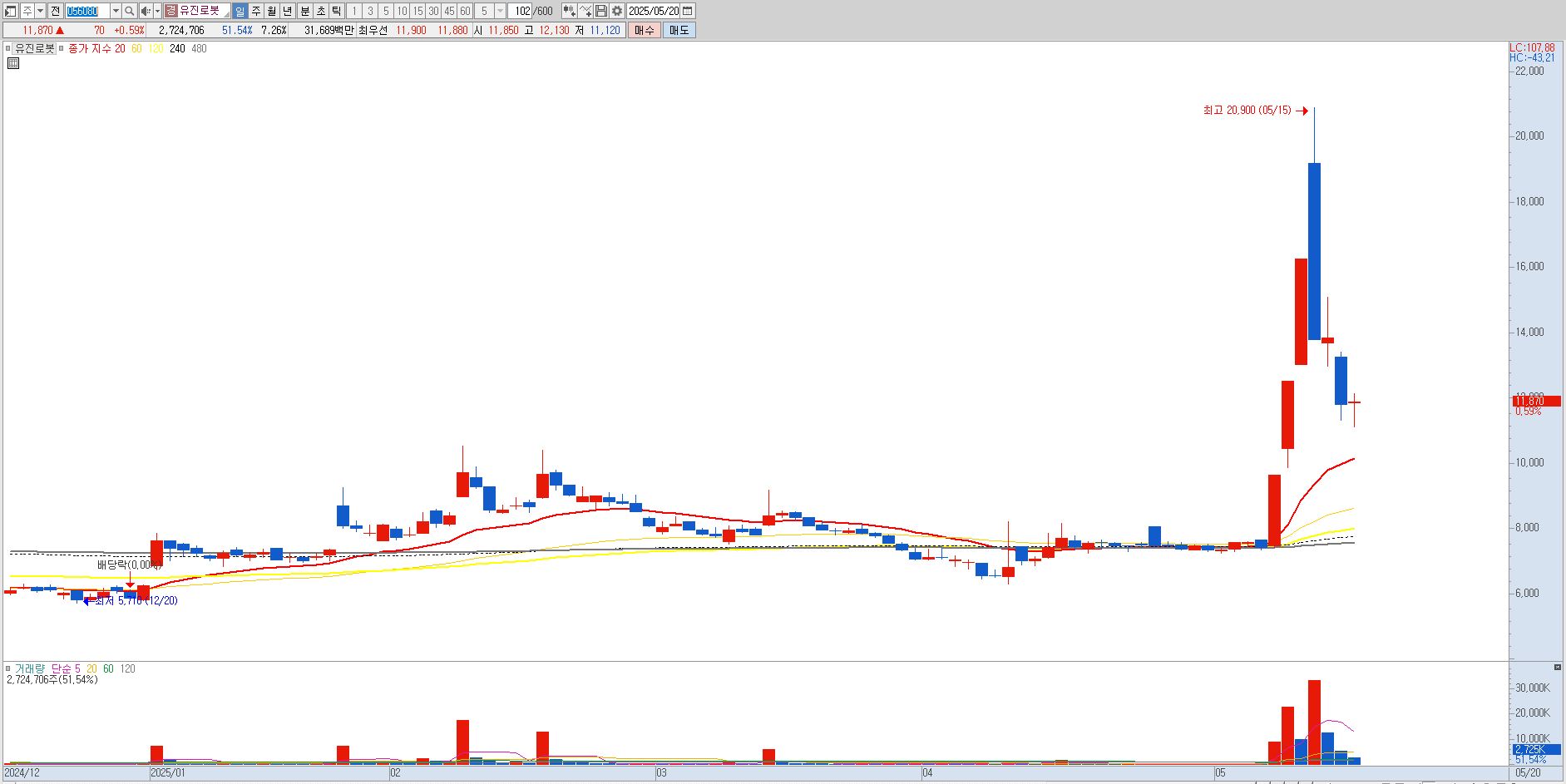Click the yellow 60 moving average legend label
The width and height of the screenshot is (1566, 784).
tap(136, 49)
